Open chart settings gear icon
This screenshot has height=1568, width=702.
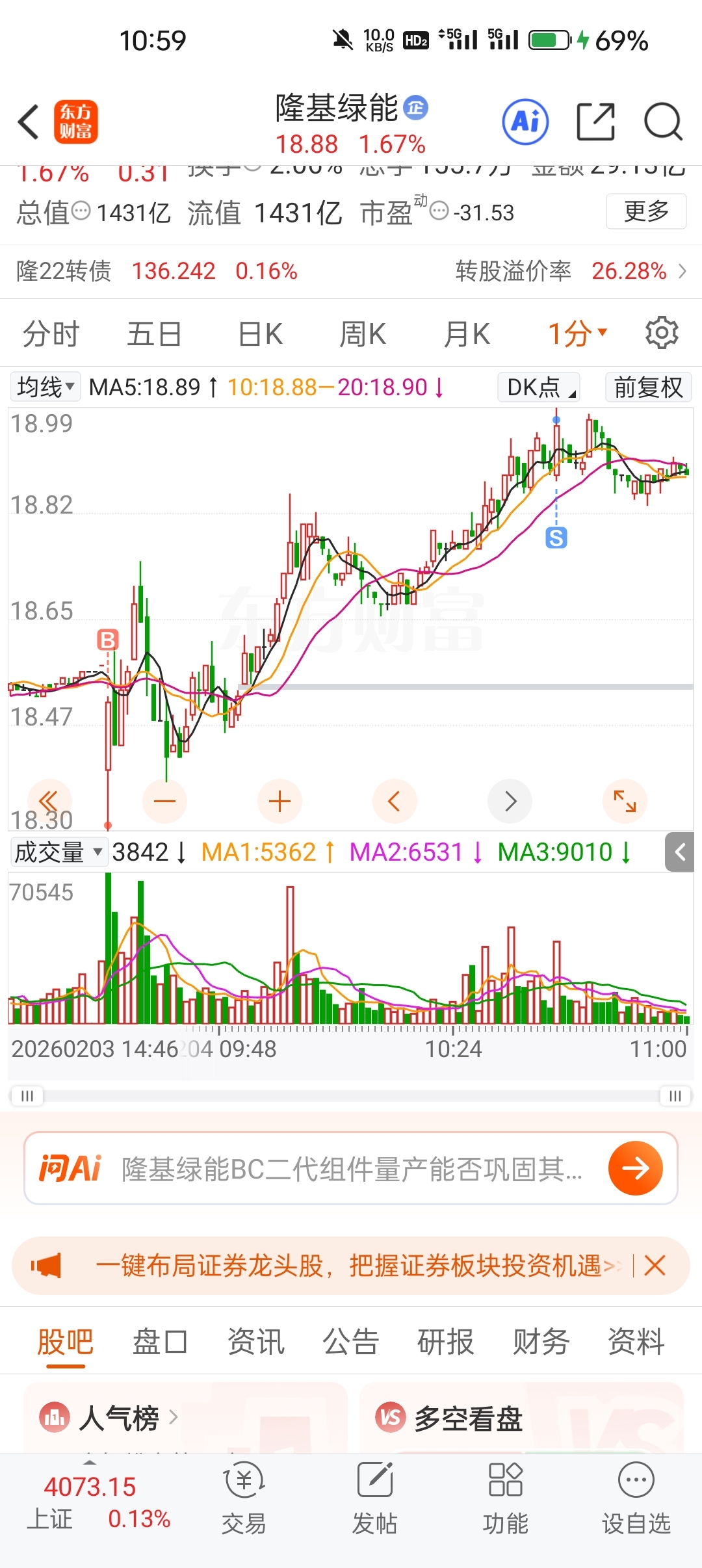coord(662,333)
